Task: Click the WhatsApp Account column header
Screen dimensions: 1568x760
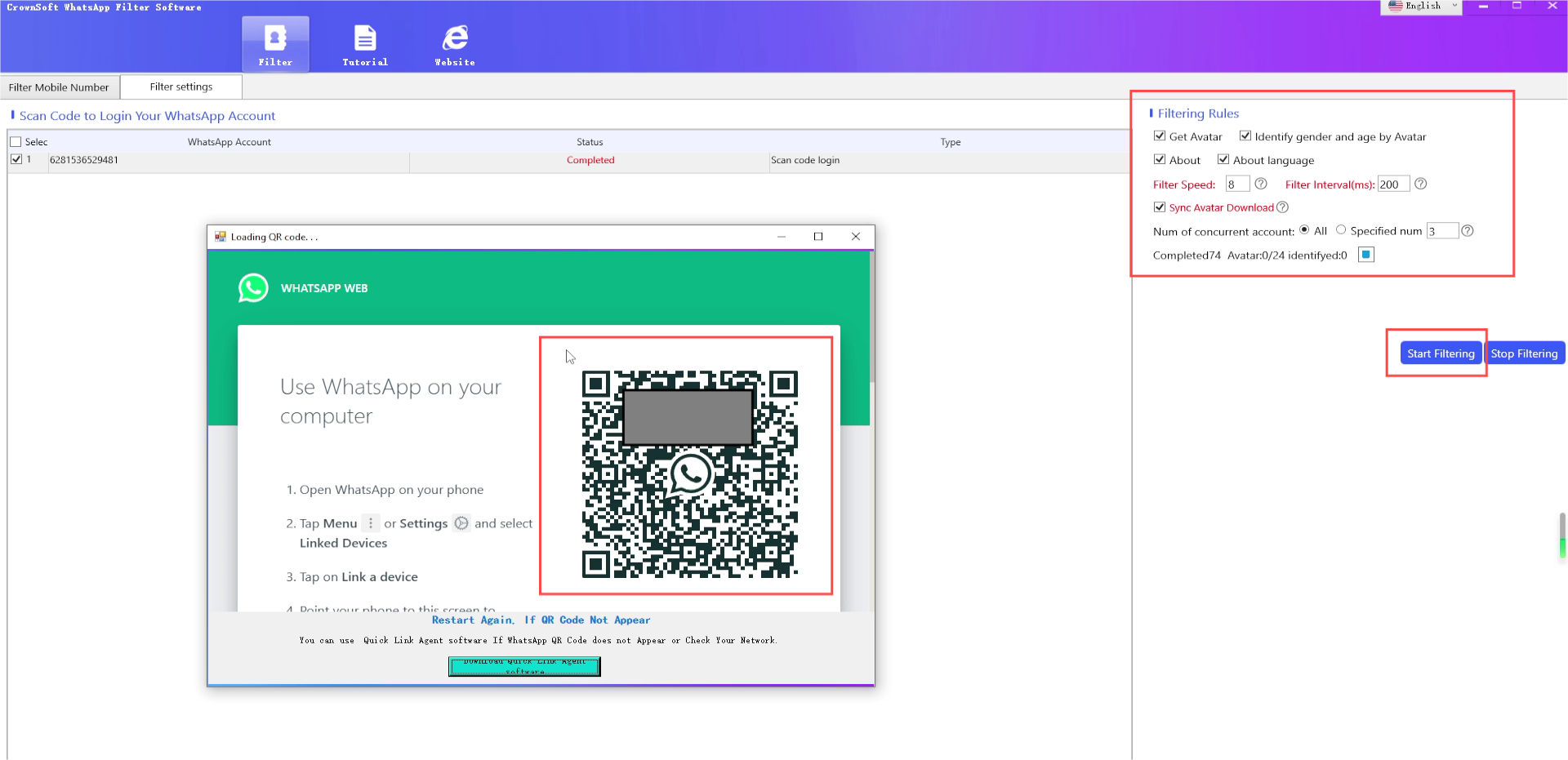Action: (229, 142)
